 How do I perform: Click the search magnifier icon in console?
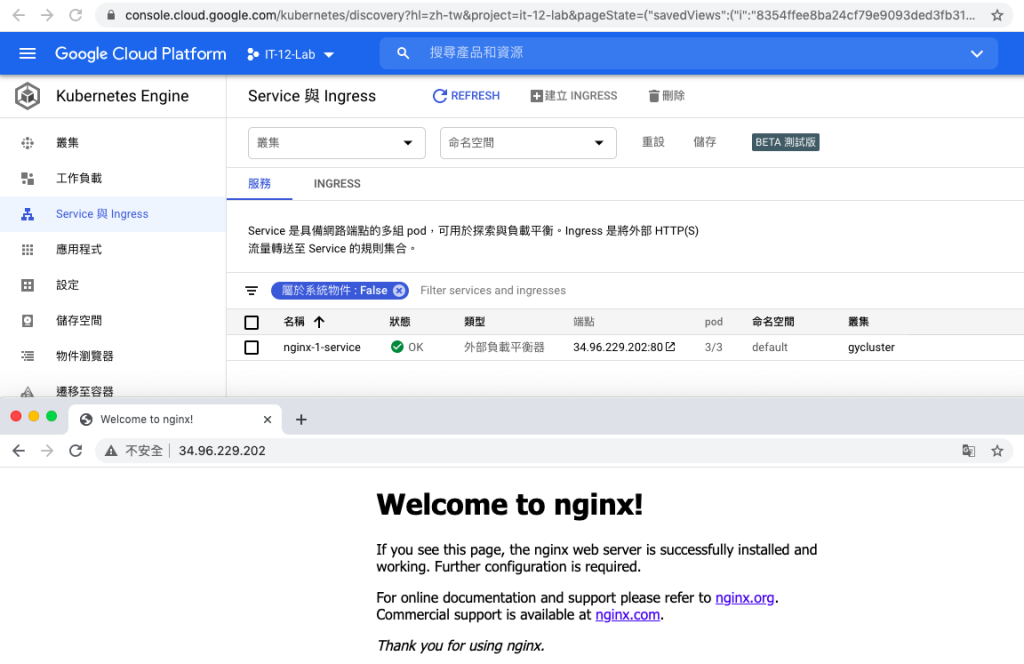click(x=403, y=54)
